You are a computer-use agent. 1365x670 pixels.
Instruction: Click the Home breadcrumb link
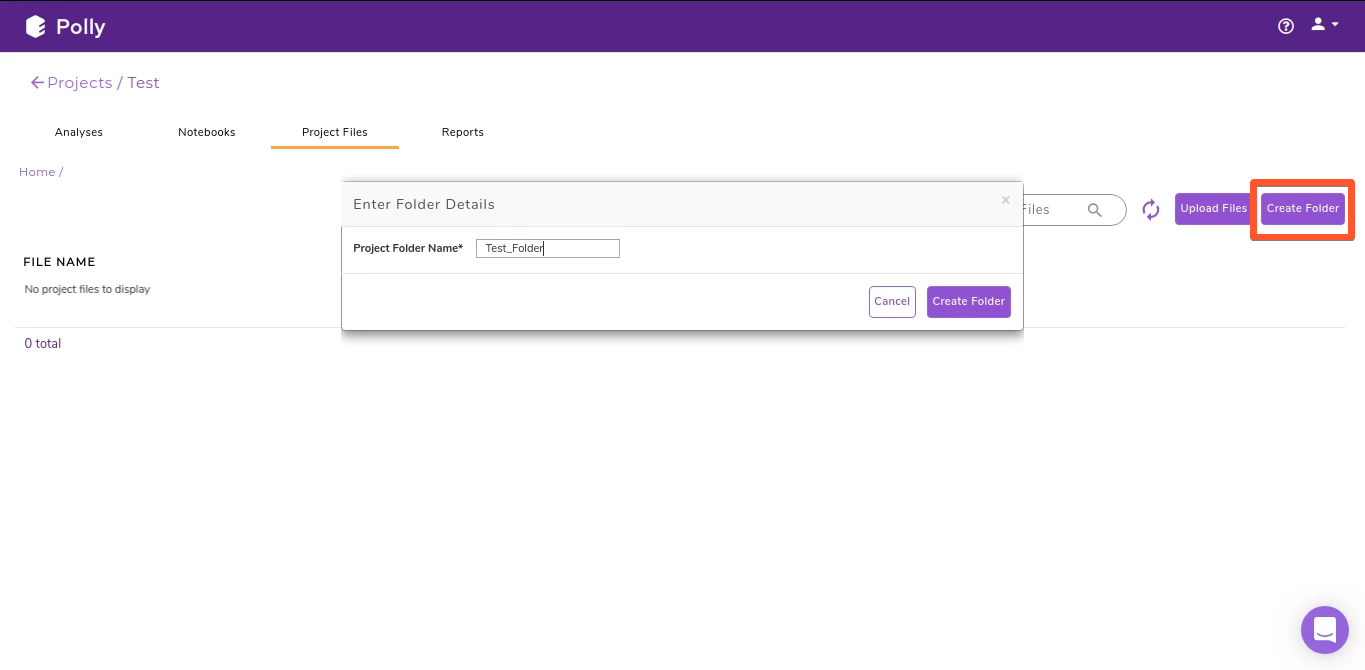point(36,171)
